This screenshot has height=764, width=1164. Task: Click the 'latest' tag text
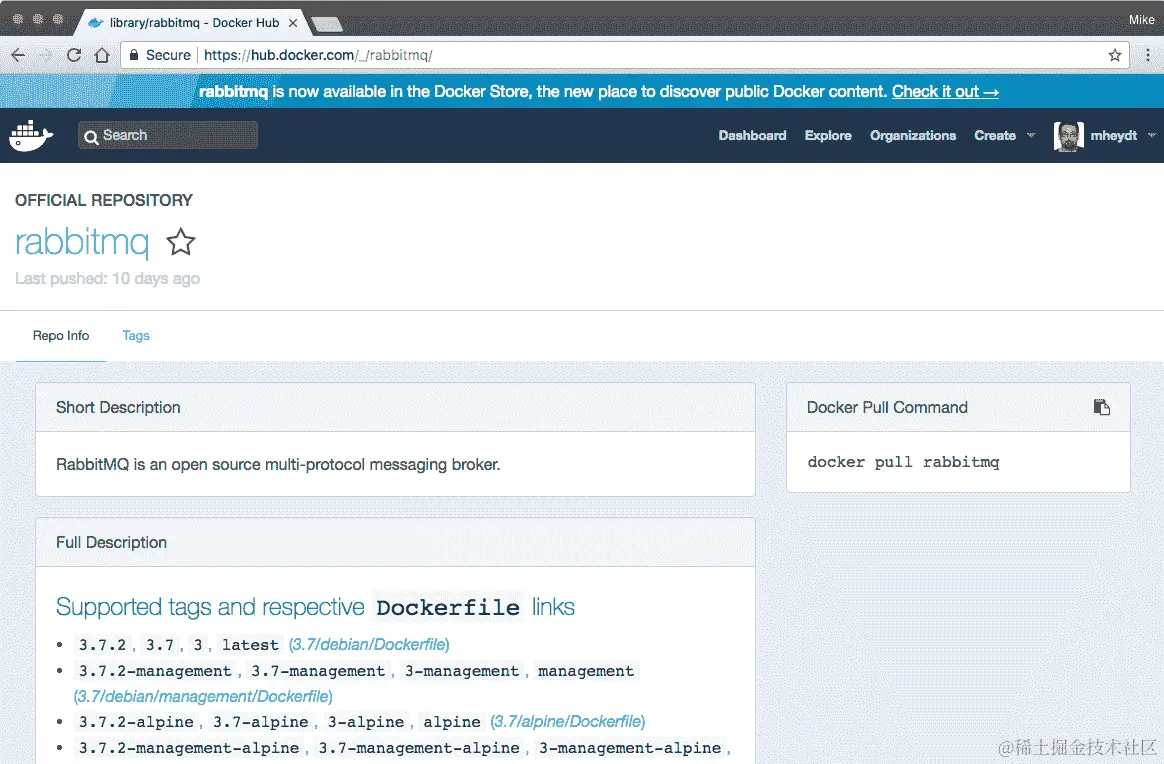(x=250, y=645)
